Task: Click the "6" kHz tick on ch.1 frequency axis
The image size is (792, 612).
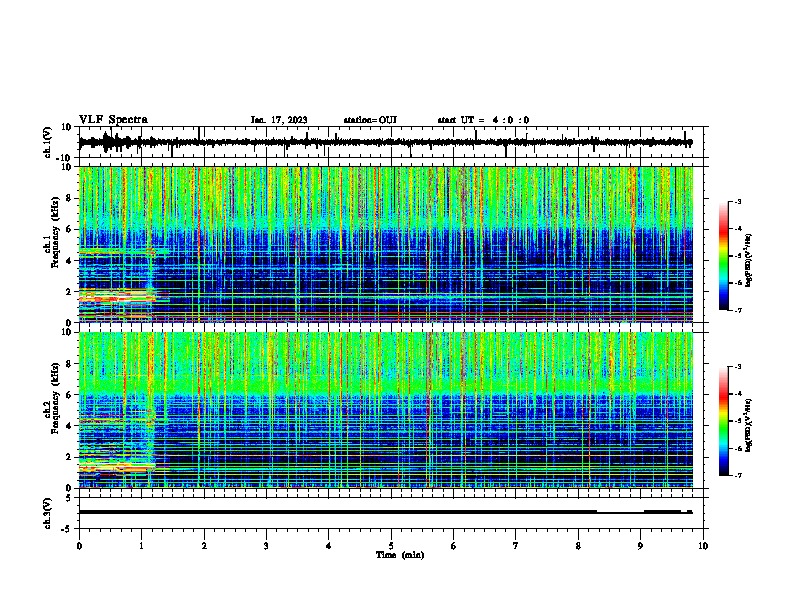Action: pos(69,229)
